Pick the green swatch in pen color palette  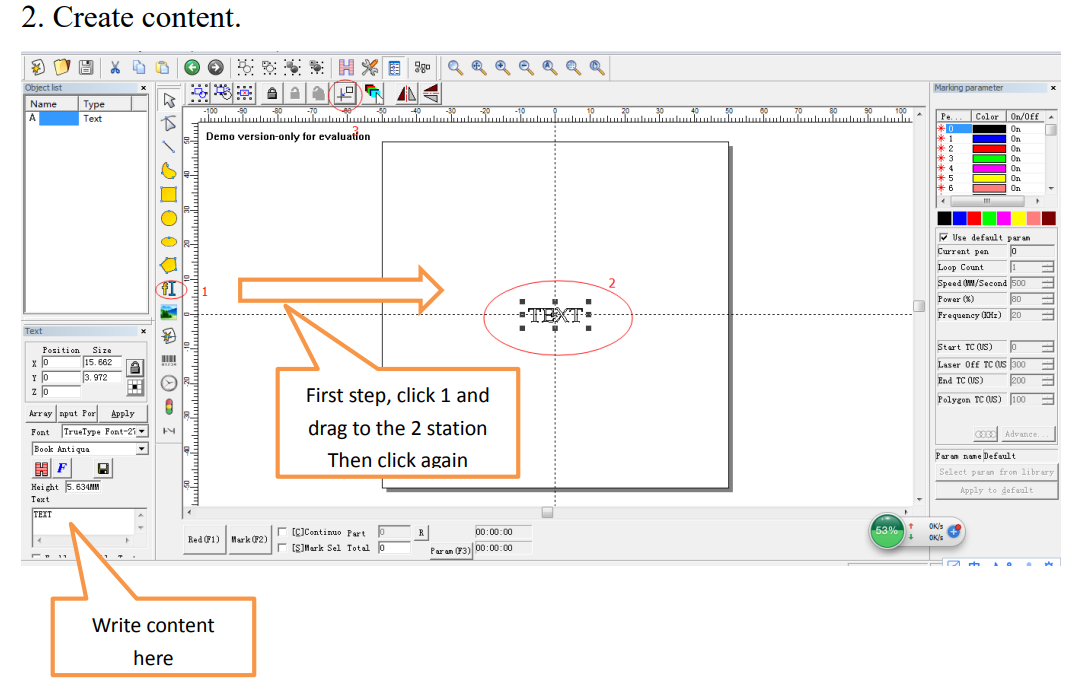coord(989,218)
